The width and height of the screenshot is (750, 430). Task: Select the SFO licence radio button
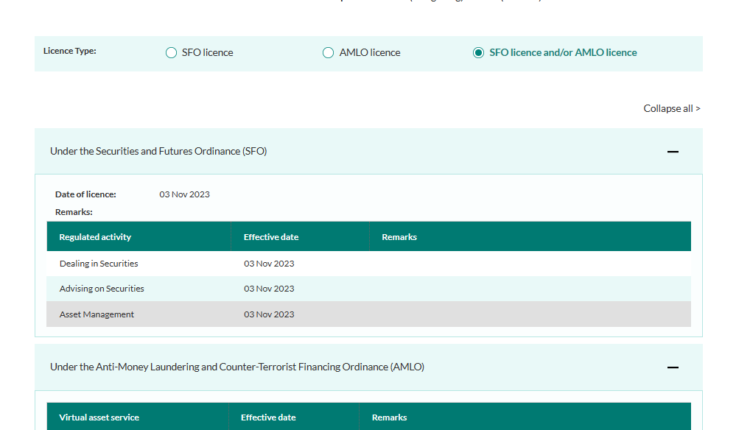[x=171, y=53]
